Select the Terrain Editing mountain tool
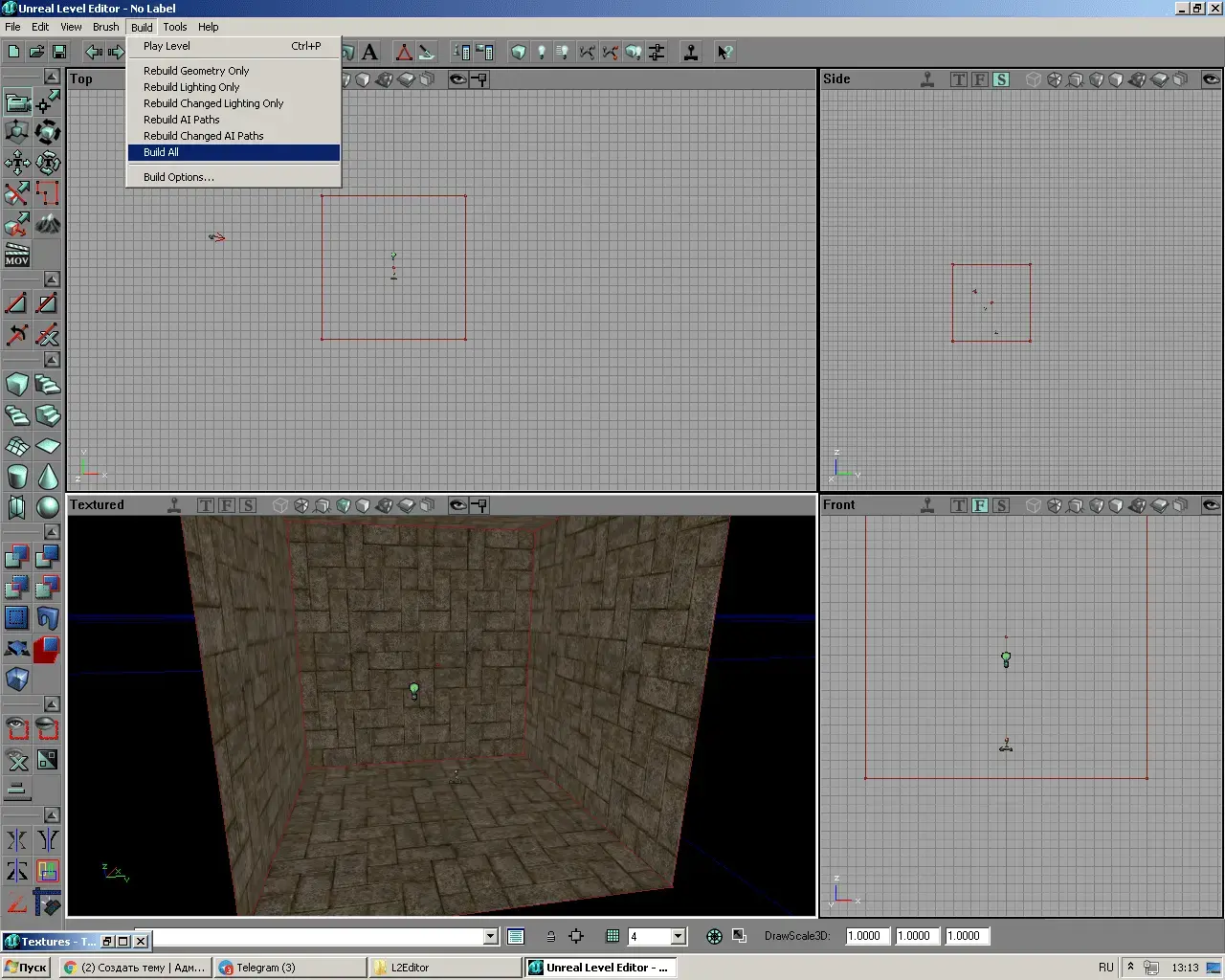The image size is (1225, 980). tap(48, 224)
